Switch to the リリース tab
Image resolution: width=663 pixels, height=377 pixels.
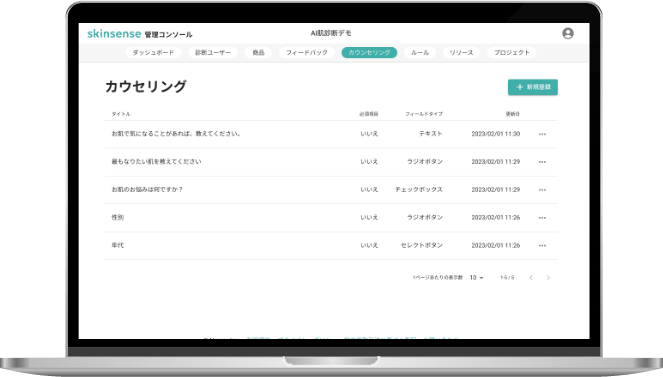pos(461,52)
